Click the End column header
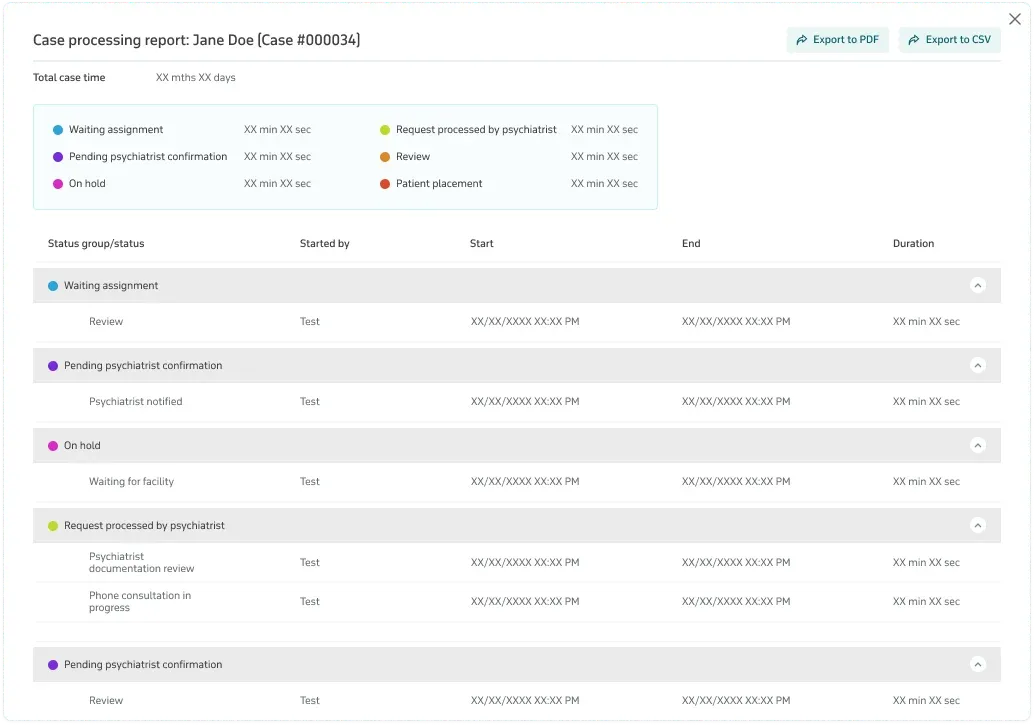 tap(691, 243)
